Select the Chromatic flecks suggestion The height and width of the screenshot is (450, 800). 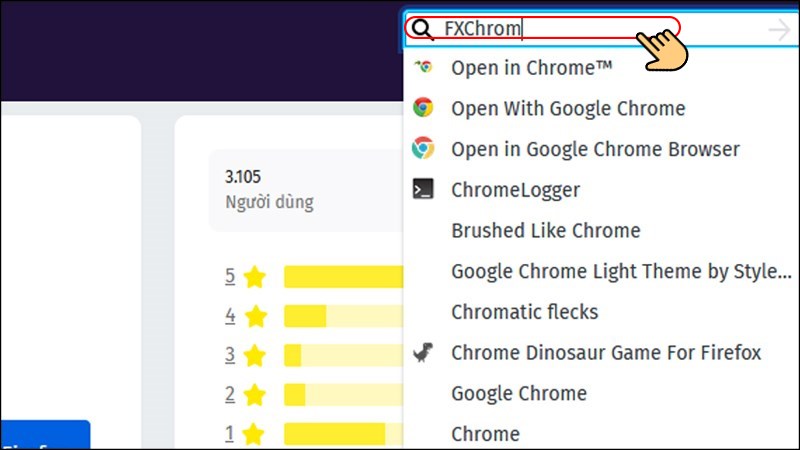pos(524,312)
